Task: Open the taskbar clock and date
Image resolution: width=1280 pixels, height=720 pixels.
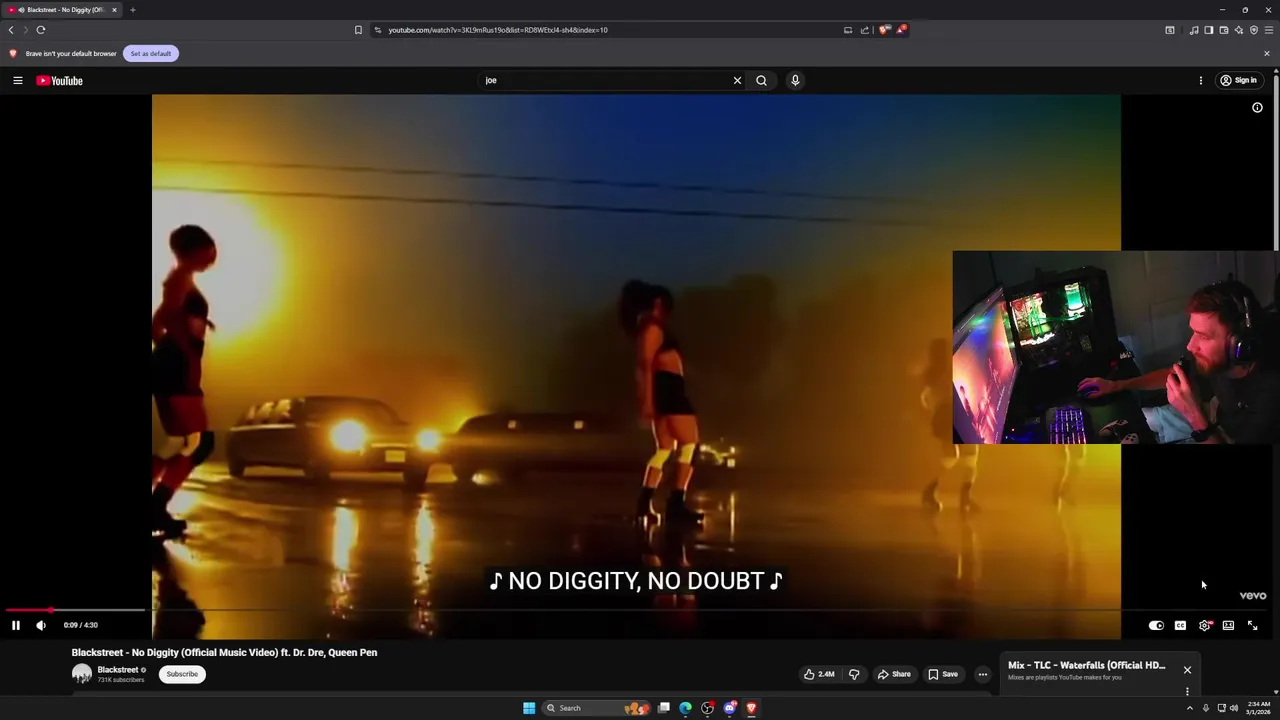Action: tap(1259, 708)
